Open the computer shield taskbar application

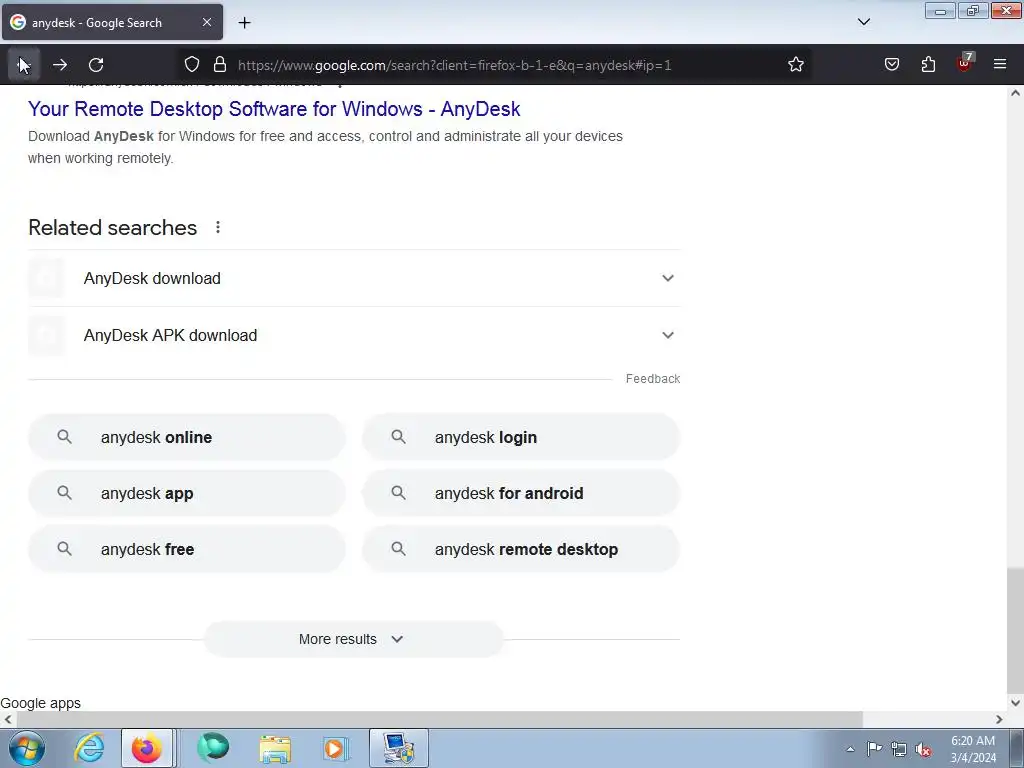(x=398, y=748)
